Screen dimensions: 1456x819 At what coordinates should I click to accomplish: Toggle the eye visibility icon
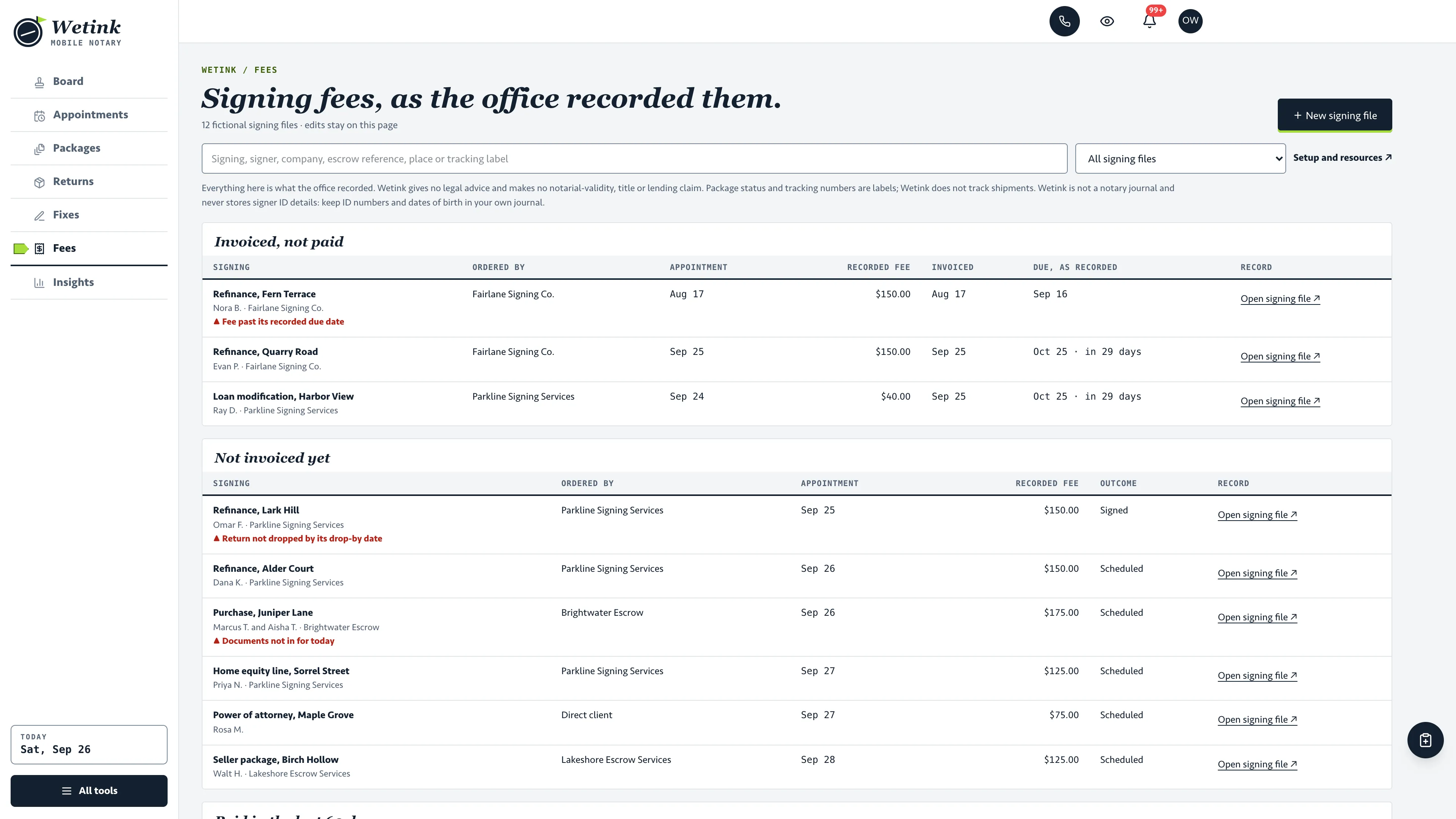pyautogui.click(x=1107, y=21)
